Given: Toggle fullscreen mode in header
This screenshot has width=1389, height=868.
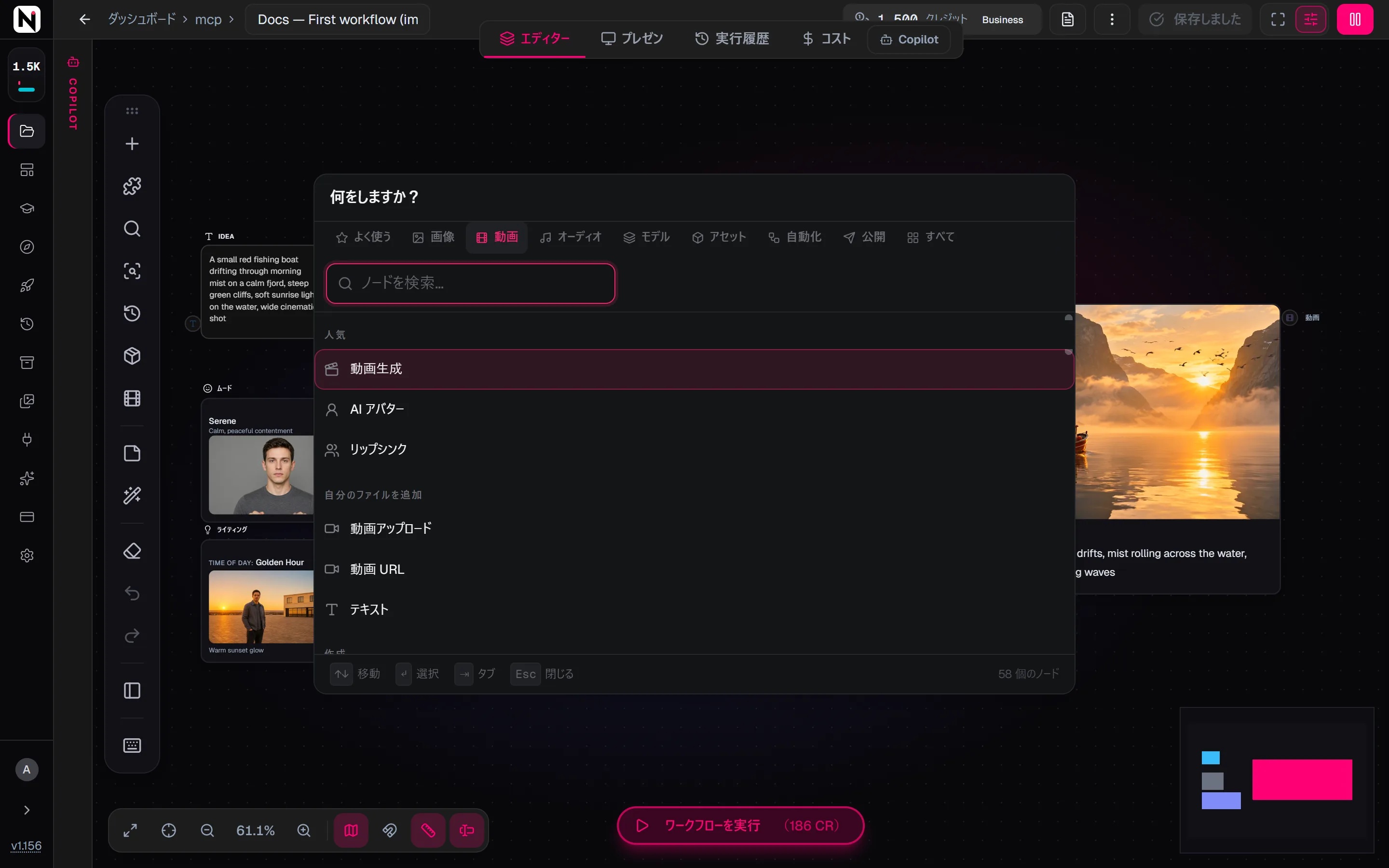Looking at the screenshot, I should pyautogui.click(x=1278, y=19).
